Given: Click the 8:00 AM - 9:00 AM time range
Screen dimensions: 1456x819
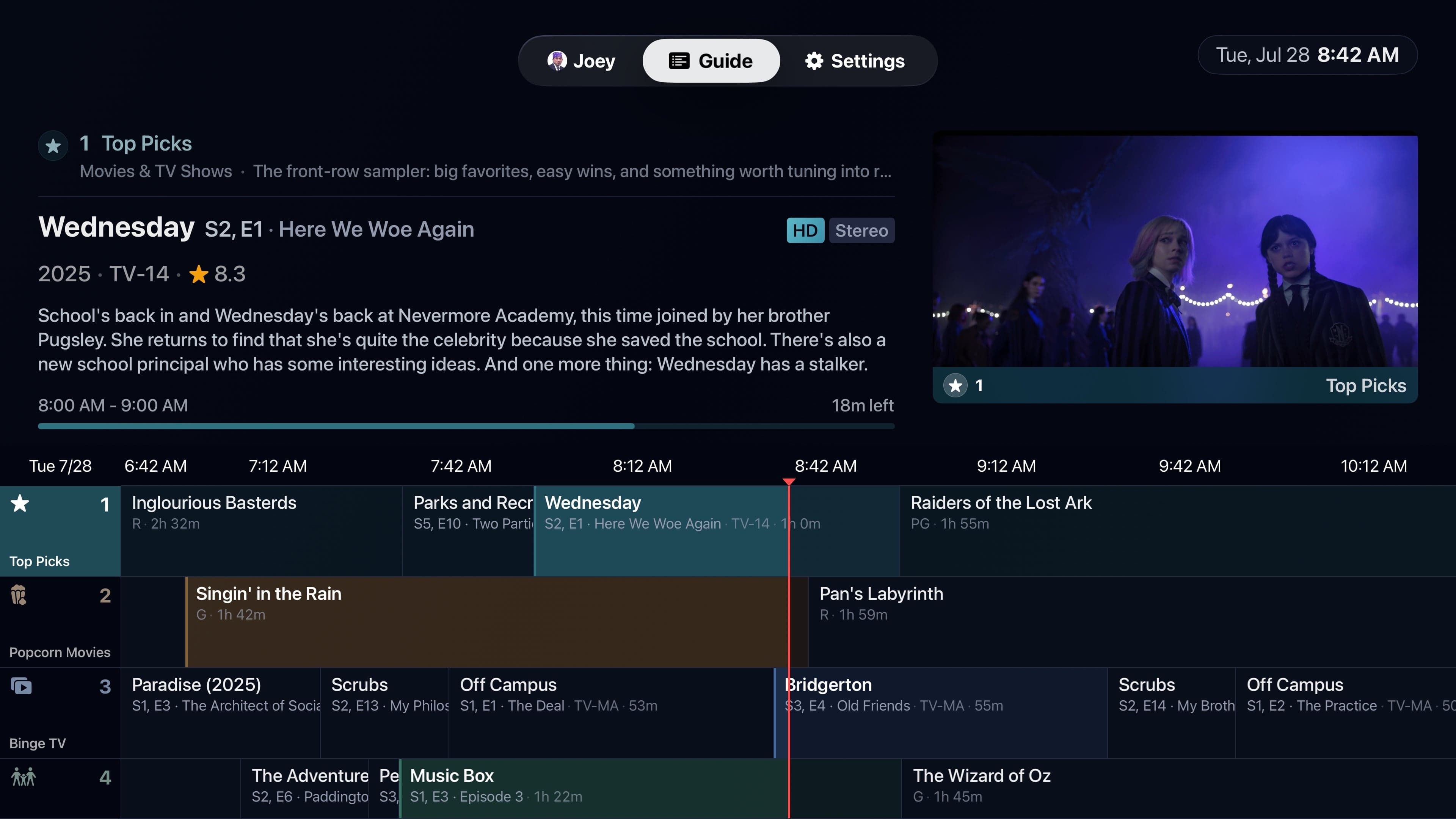Looking at the screenshot, I should pyautogui.click(x=113, y=405).
